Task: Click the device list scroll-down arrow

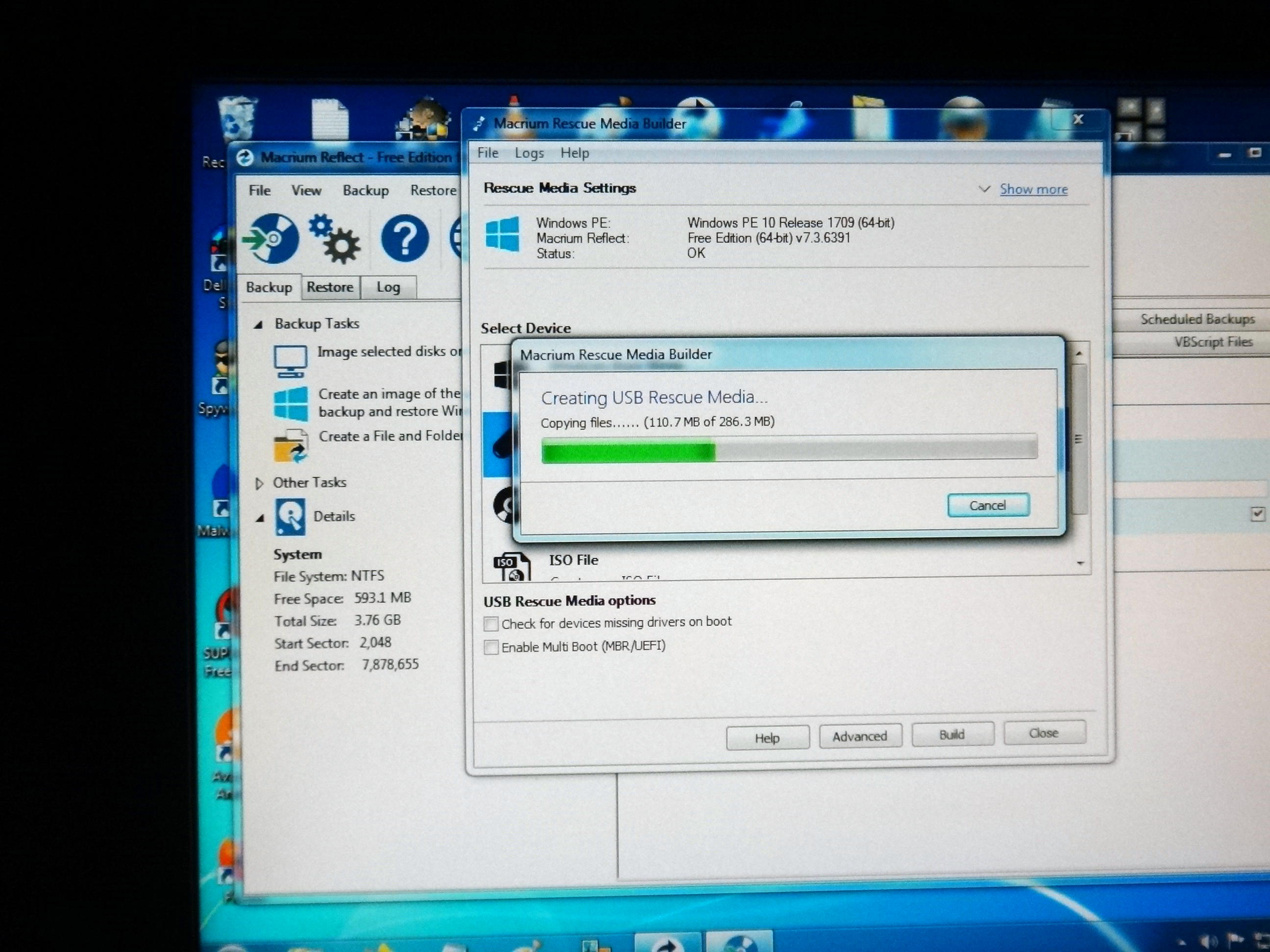Action: coord(1080,564)
